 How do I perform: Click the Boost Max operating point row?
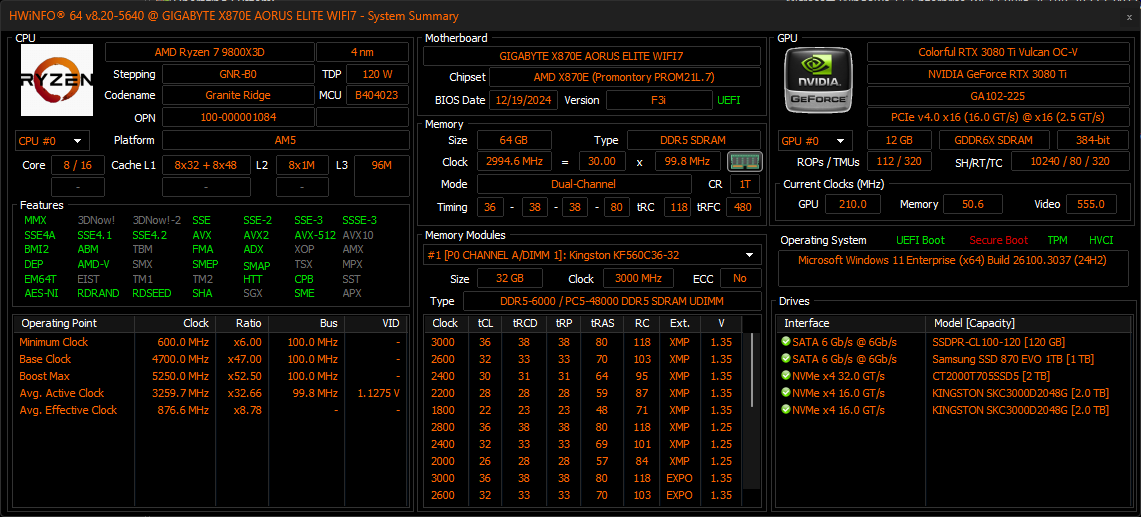click(x=211, y=376)
